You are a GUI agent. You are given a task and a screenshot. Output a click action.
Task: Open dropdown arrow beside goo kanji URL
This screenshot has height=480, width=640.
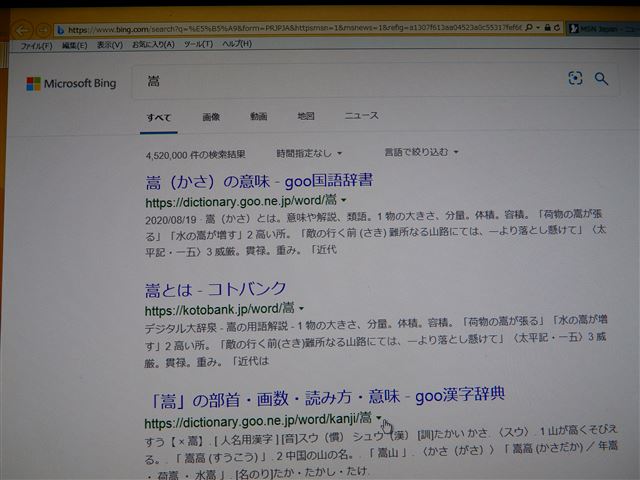379,417
